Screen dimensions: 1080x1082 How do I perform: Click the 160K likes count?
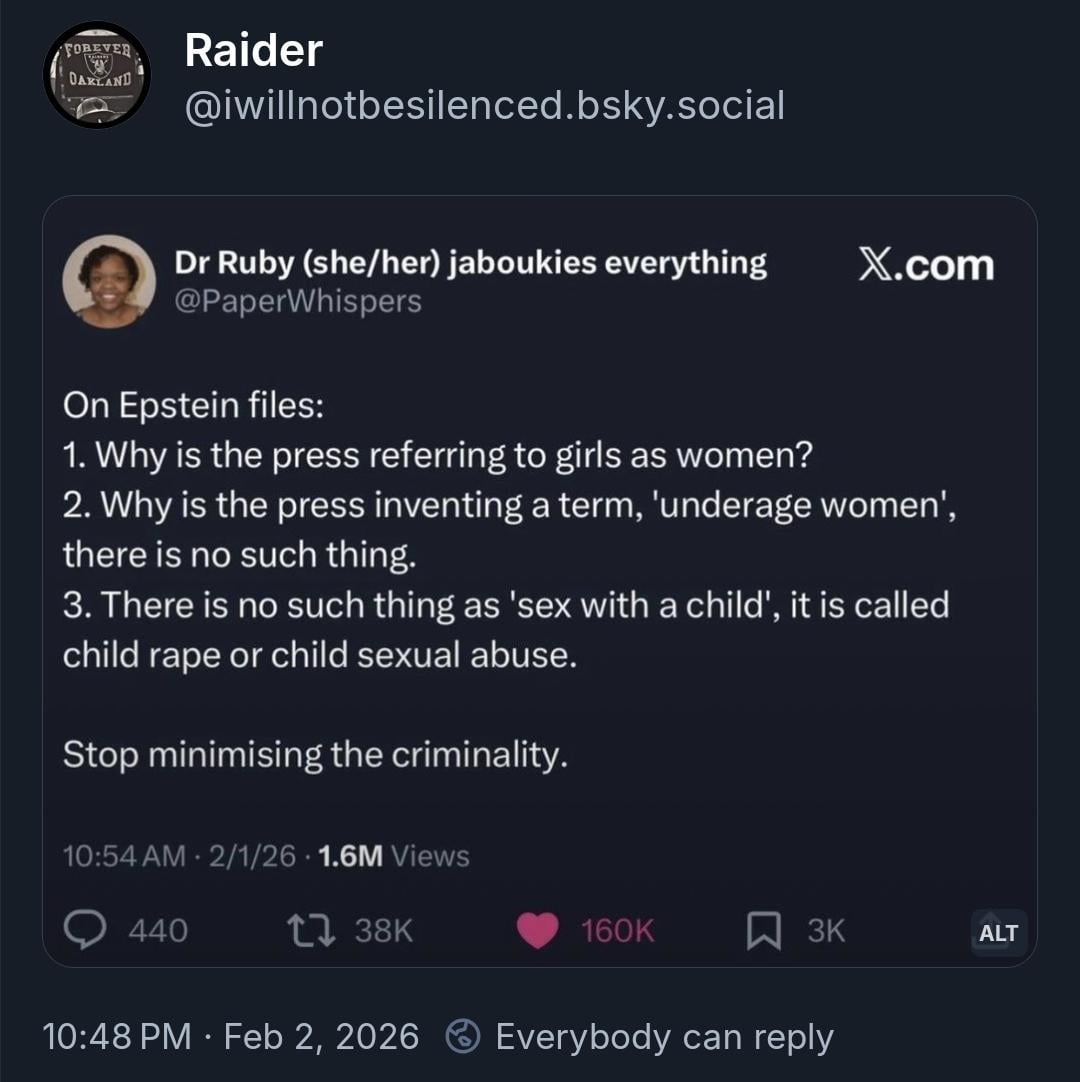point(617,931)
